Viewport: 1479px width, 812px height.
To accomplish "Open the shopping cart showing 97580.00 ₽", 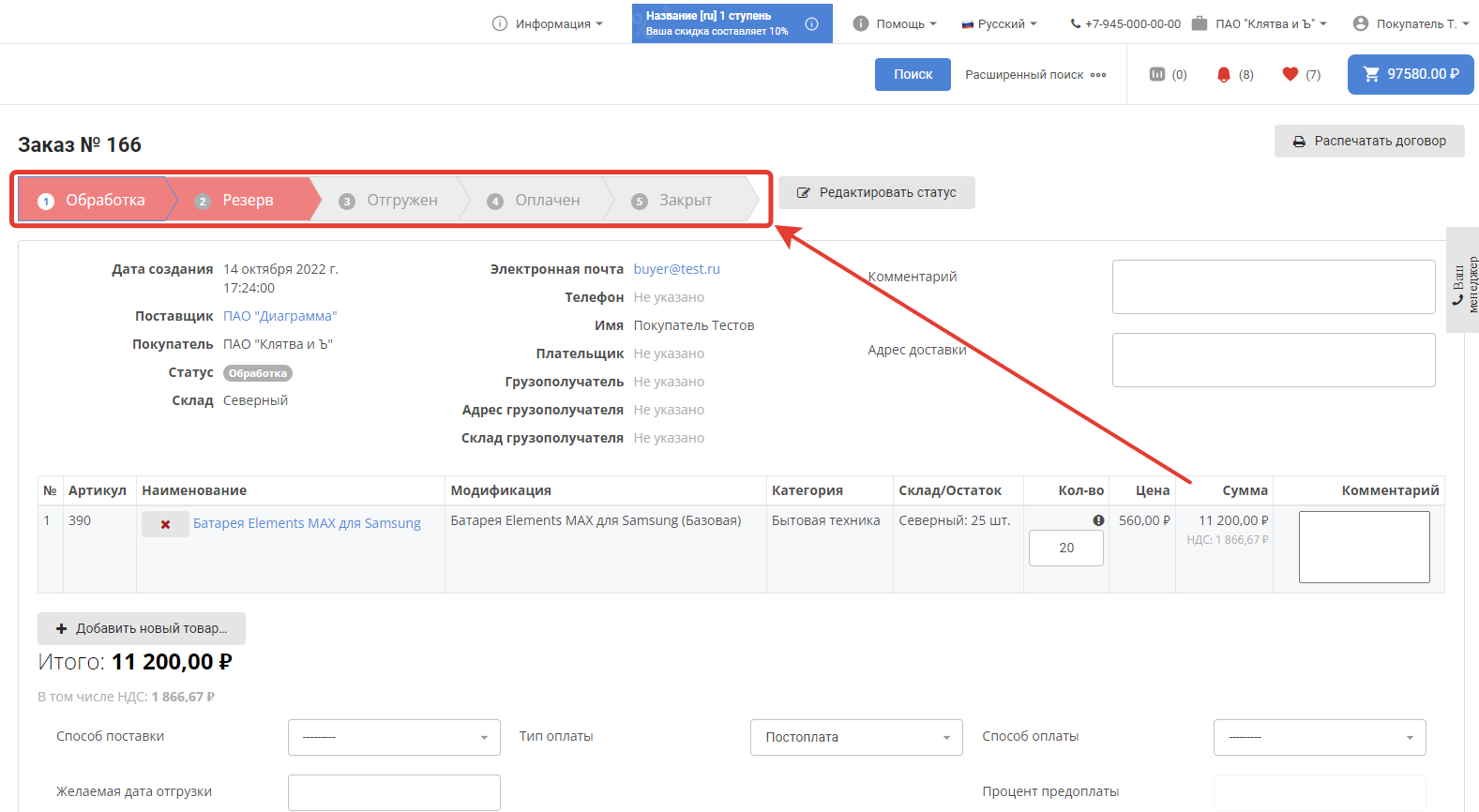I will pos(1410,74).
